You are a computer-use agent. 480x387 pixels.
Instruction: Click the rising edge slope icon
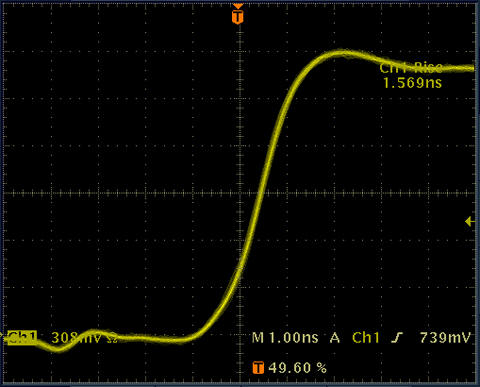[397, 338]
